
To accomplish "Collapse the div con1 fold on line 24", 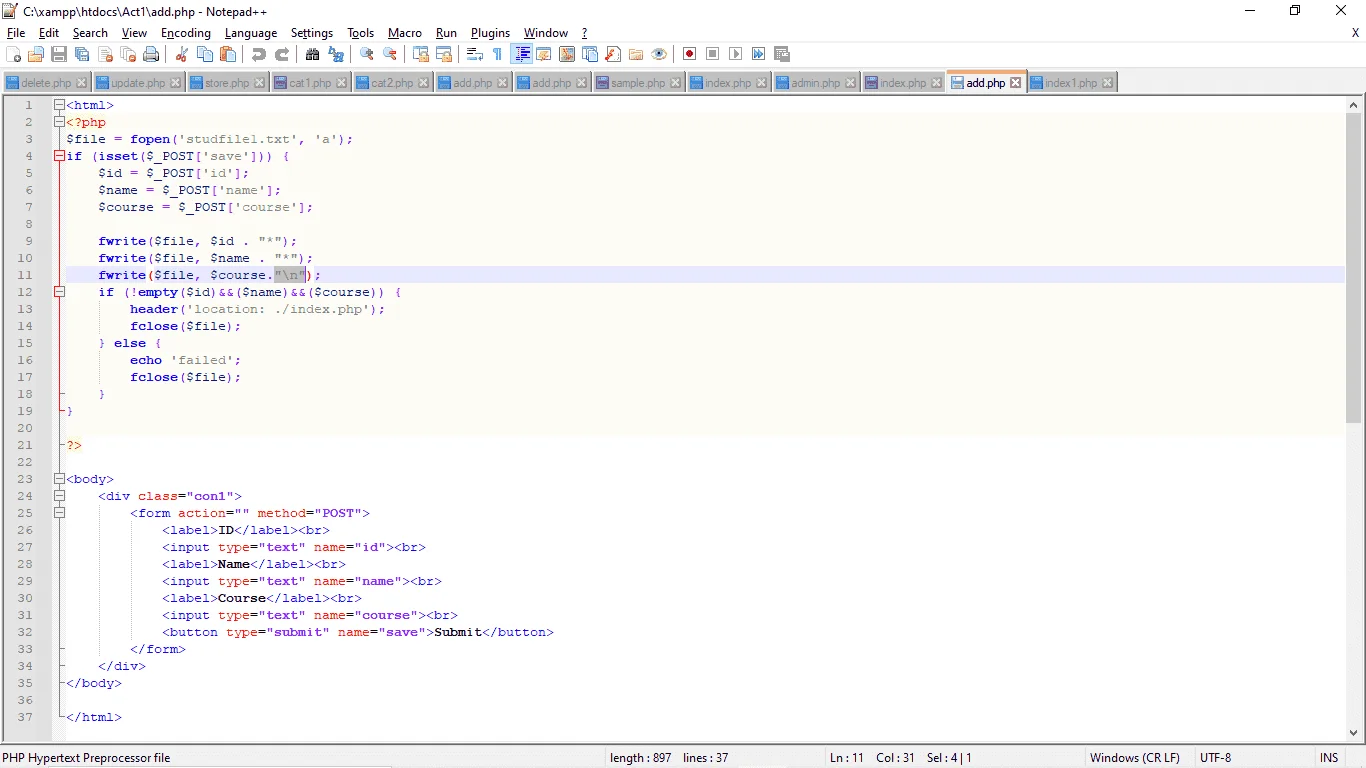I will pos(59,496).
